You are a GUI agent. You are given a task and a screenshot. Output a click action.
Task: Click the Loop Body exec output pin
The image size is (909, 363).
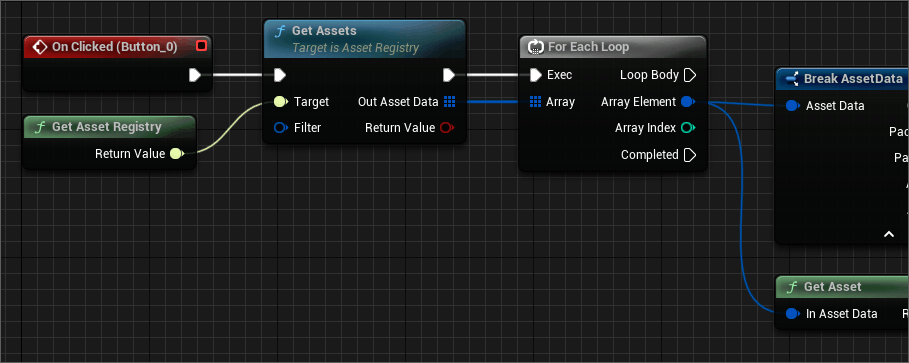(x=690, y=75)
